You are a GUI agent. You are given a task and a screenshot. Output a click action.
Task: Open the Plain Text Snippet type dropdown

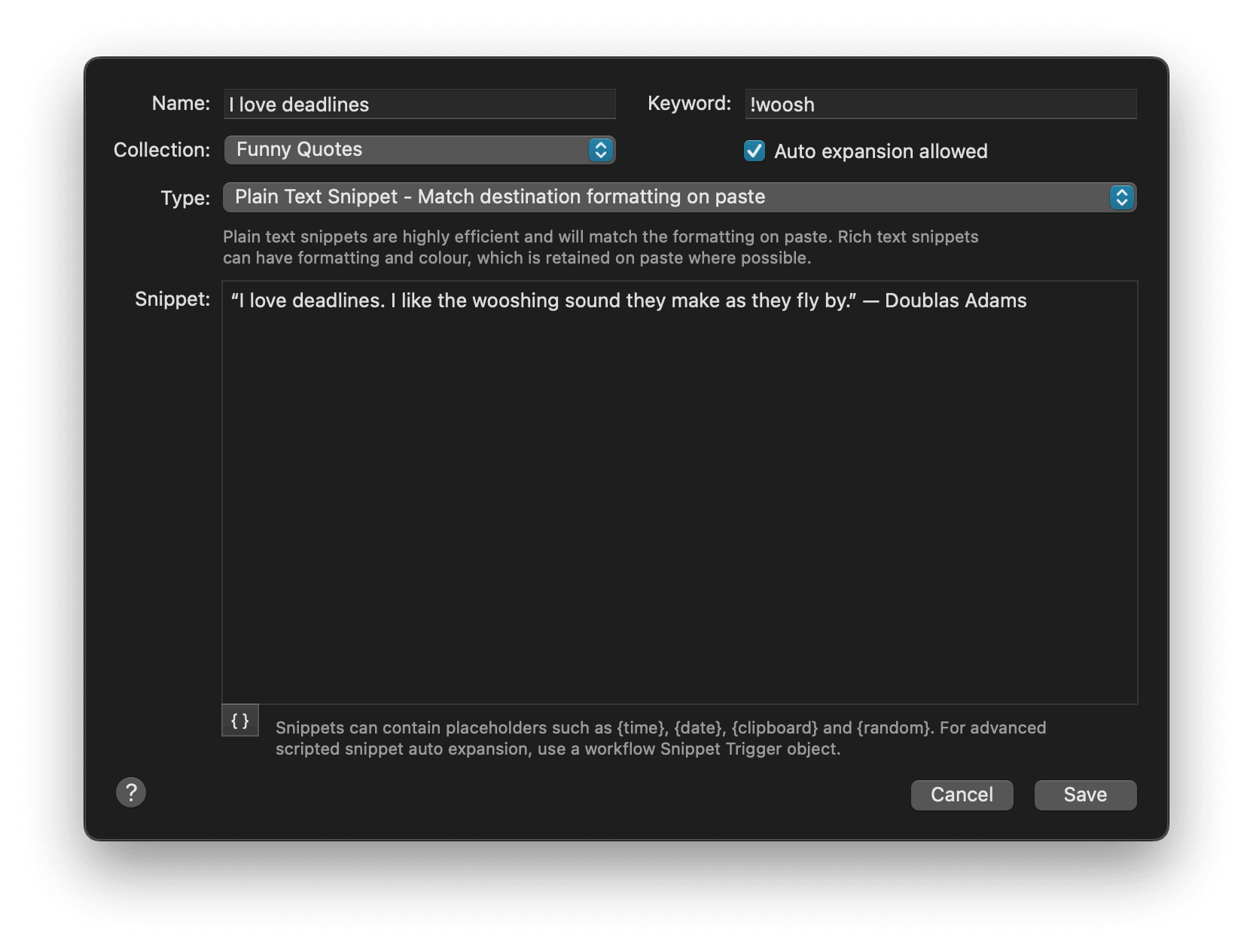(663, 197)
